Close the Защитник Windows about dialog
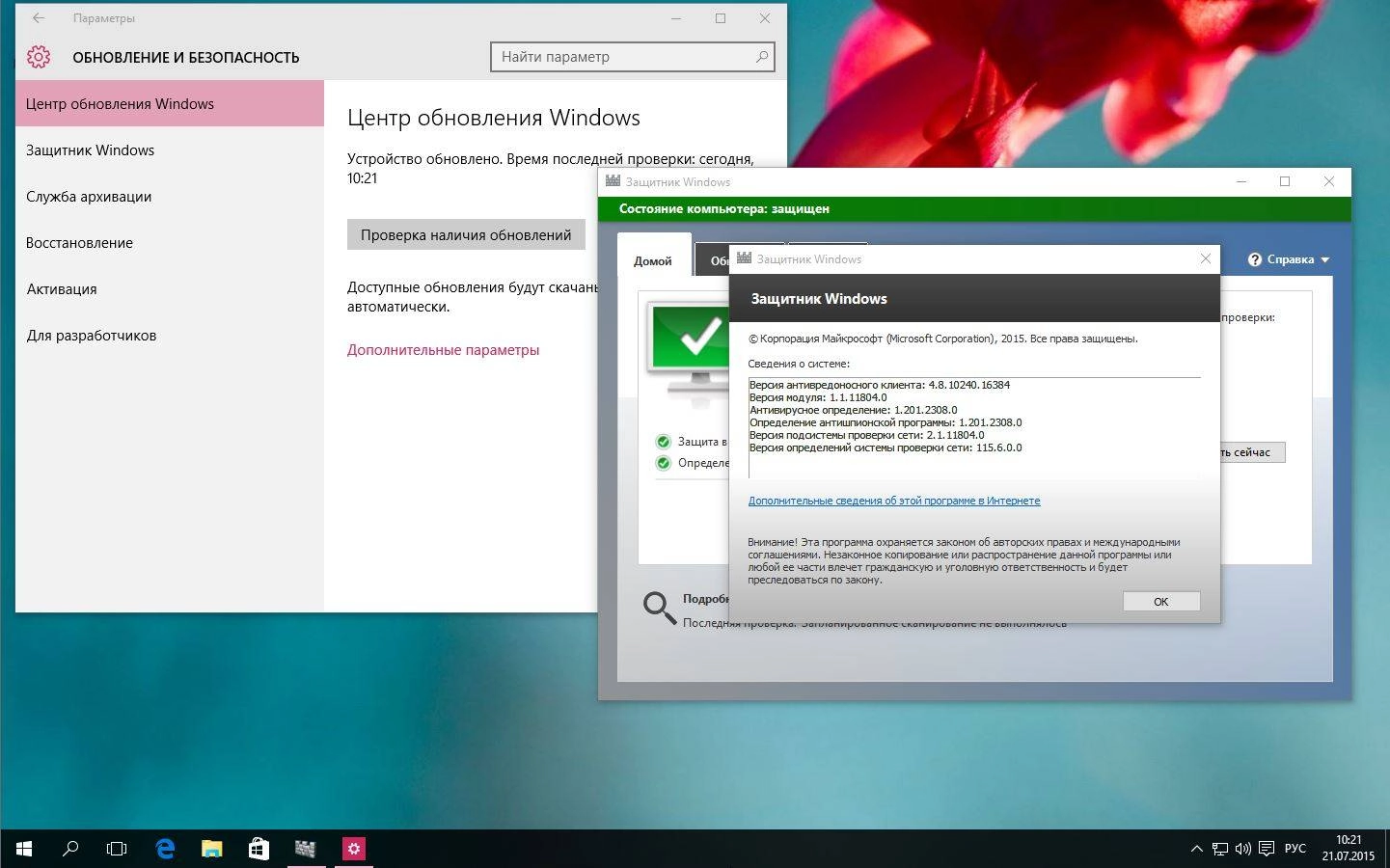Viewport: 1390px width, 868px height. click(x=1205, y=258)
